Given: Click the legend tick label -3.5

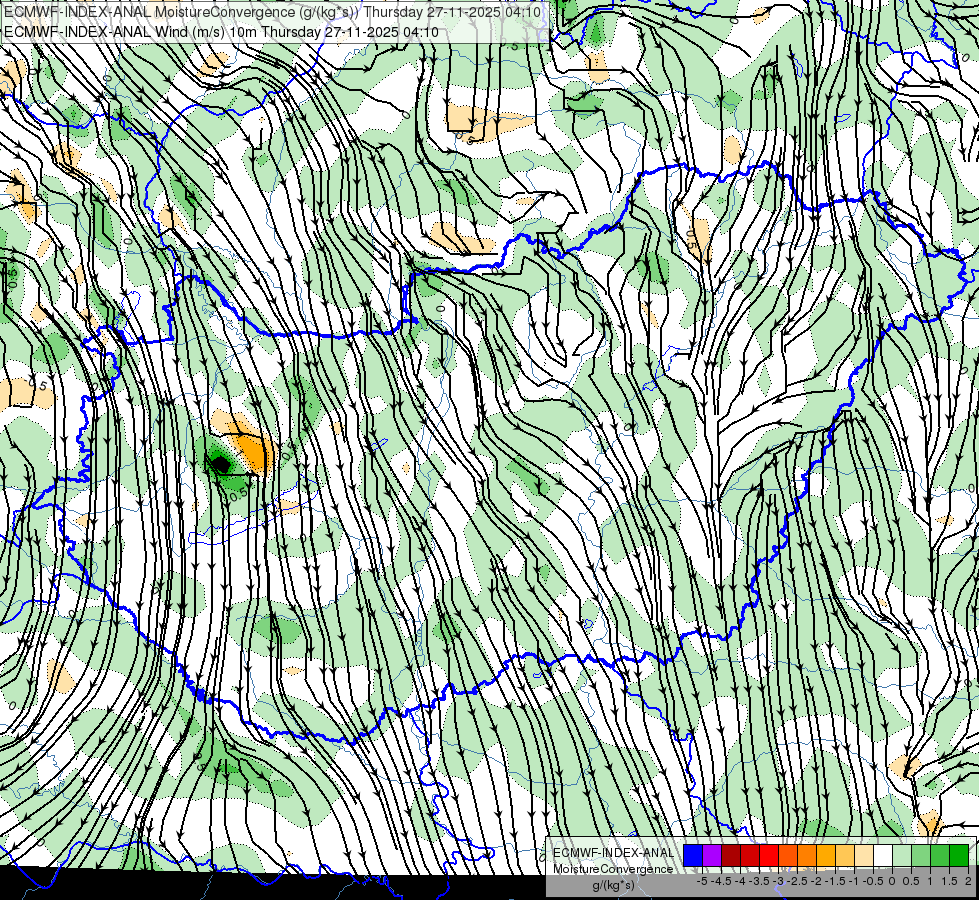Looking at the screenshot, I should tap(759, 881).
